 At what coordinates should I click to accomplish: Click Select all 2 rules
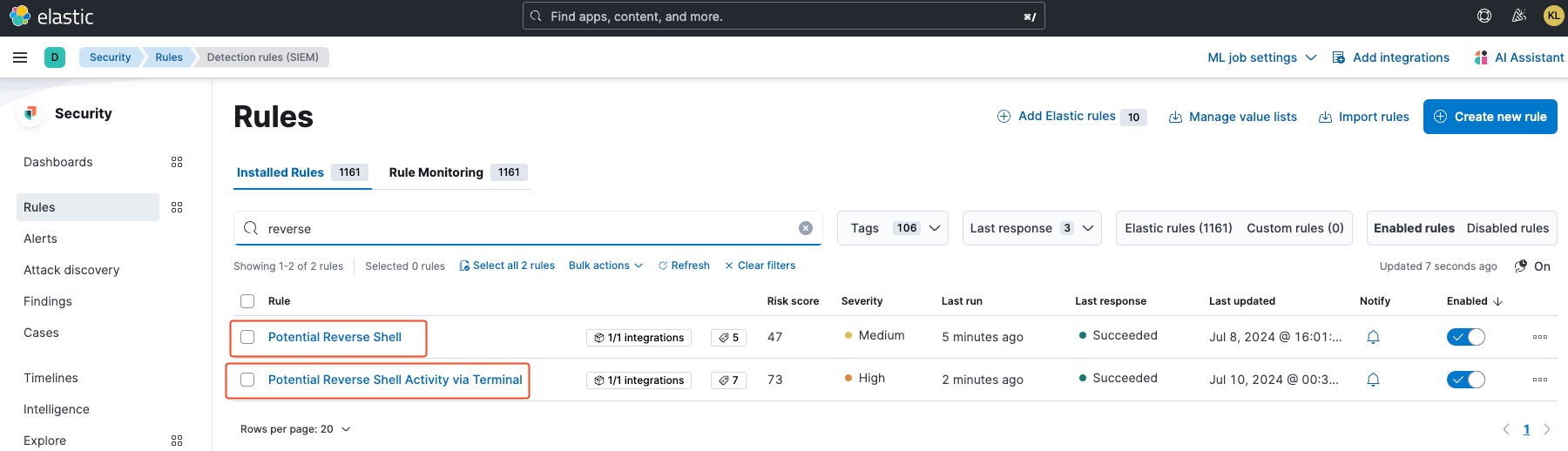click(507, 266)
